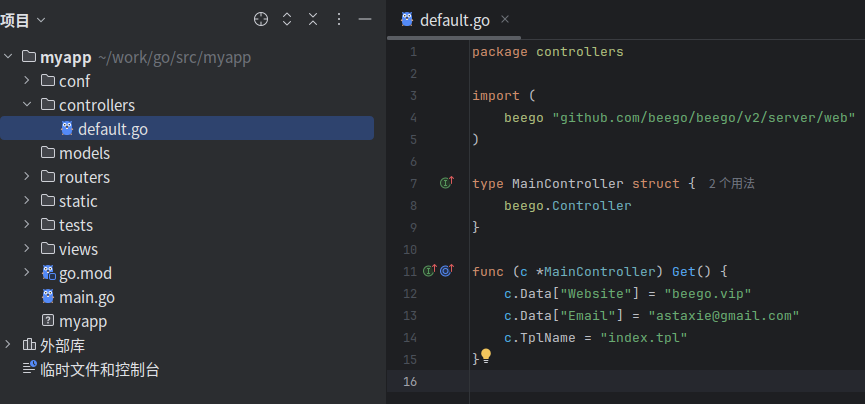Image resolution: width=865 pixels, height=404 pixels.
Task: Click the green implements gutter icon on line 11
Action: pos(430,270)
